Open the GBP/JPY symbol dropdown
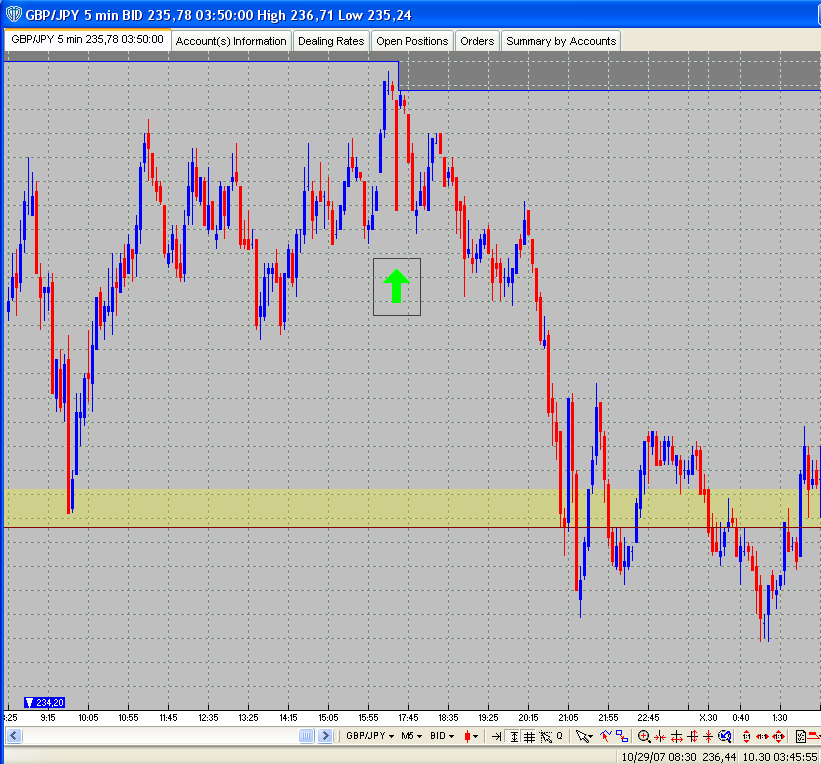This screenshot has height=764, width=821. click(367, 737)
